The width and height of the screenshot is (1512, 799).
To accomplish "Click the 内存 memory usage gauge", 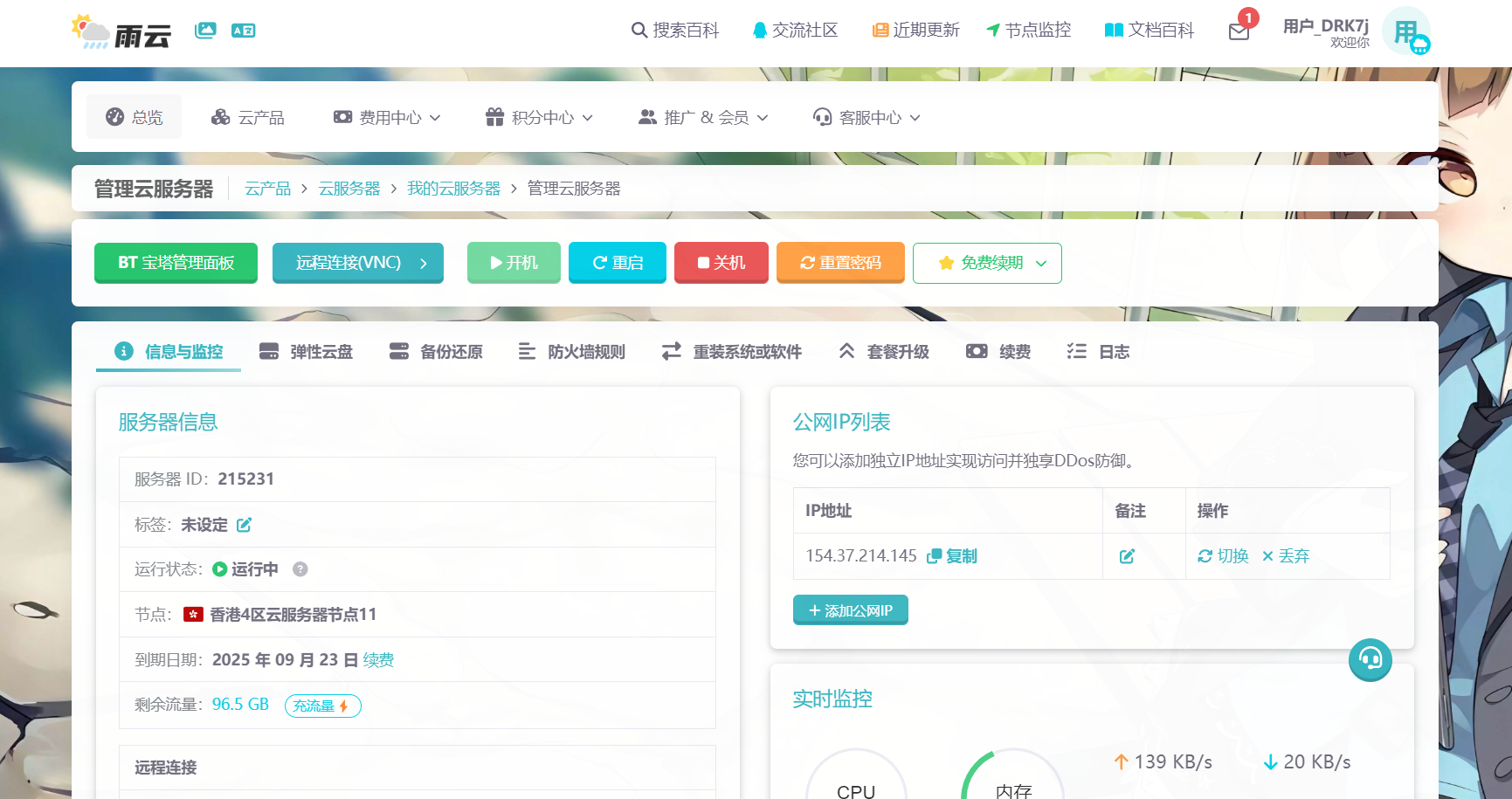I will [1013, 775].
